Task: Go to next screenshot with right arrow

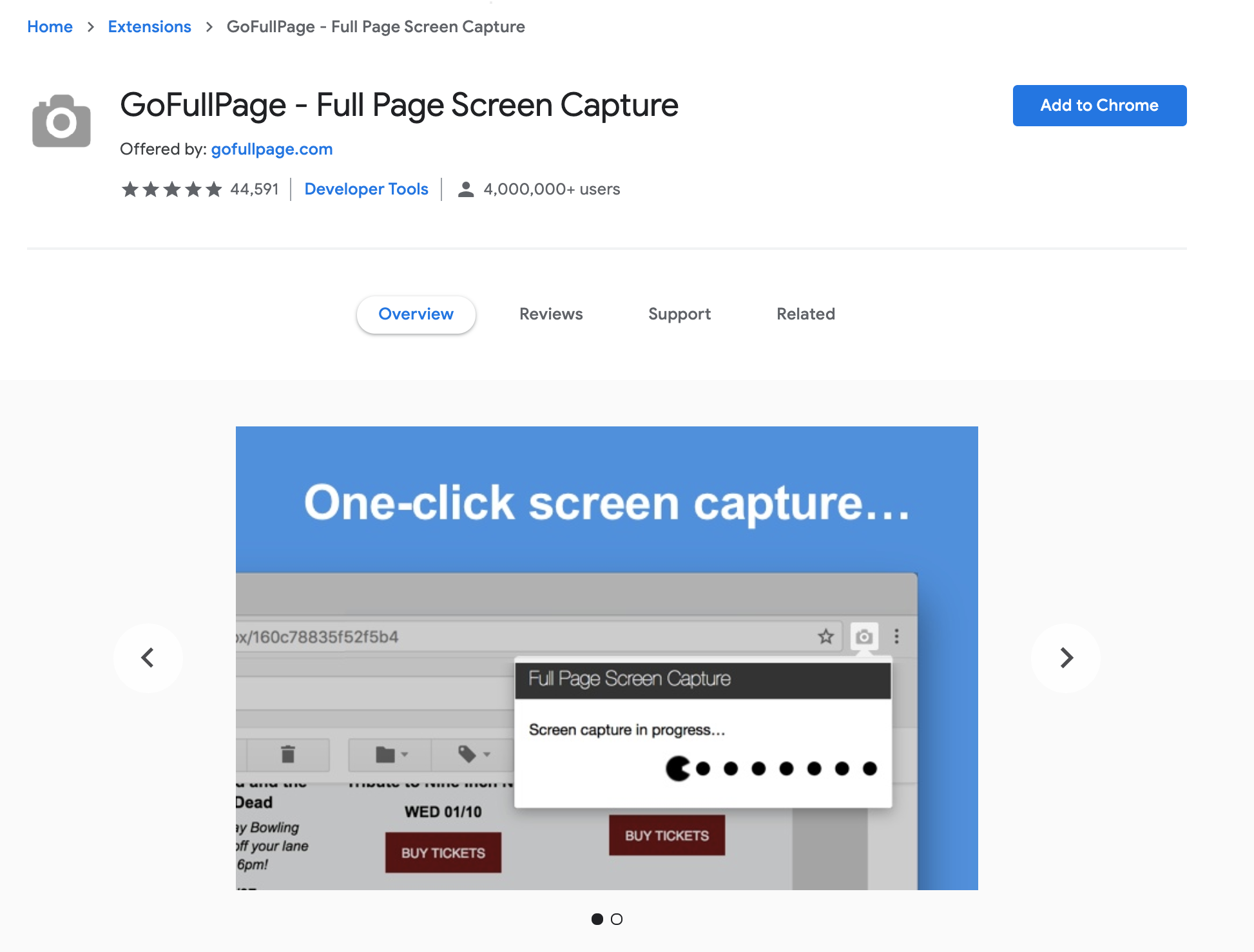Action: [1066, 658]
